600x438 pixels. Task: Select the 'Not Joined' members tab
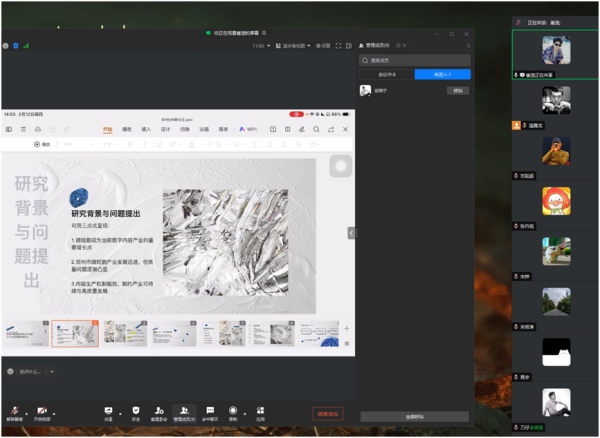(x=441, y=74)
